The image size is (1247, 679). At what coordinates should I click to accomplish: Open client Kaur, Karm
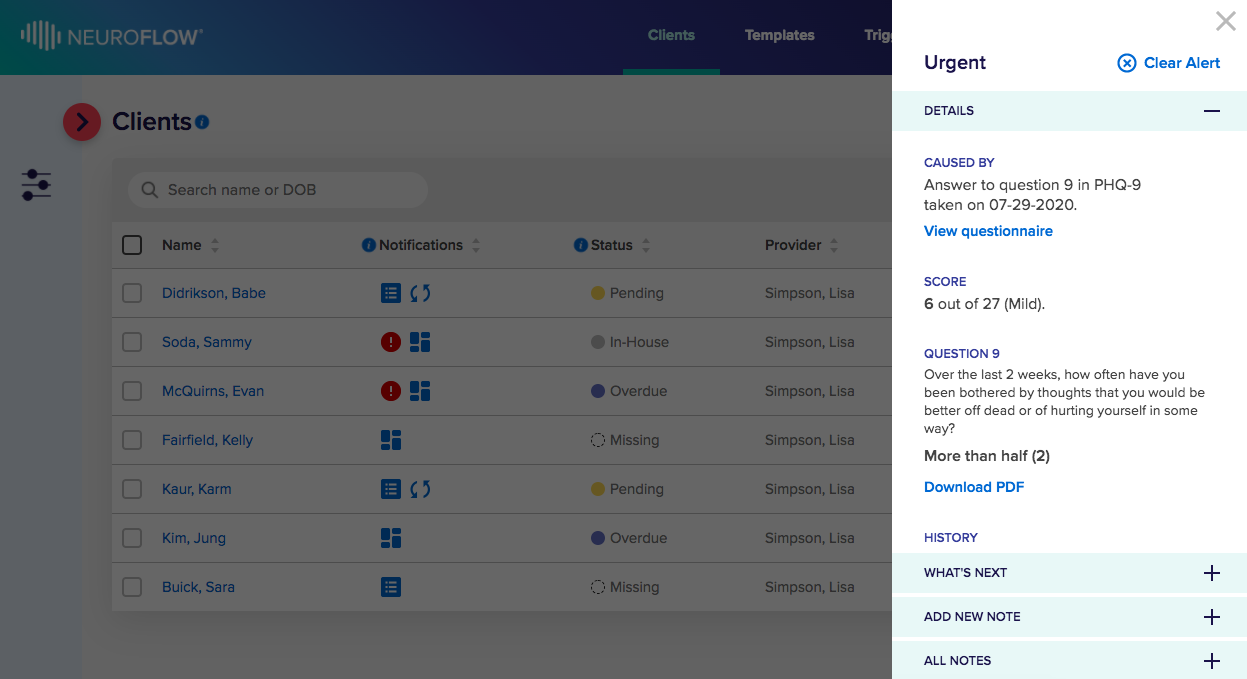[x=197, y=489]
